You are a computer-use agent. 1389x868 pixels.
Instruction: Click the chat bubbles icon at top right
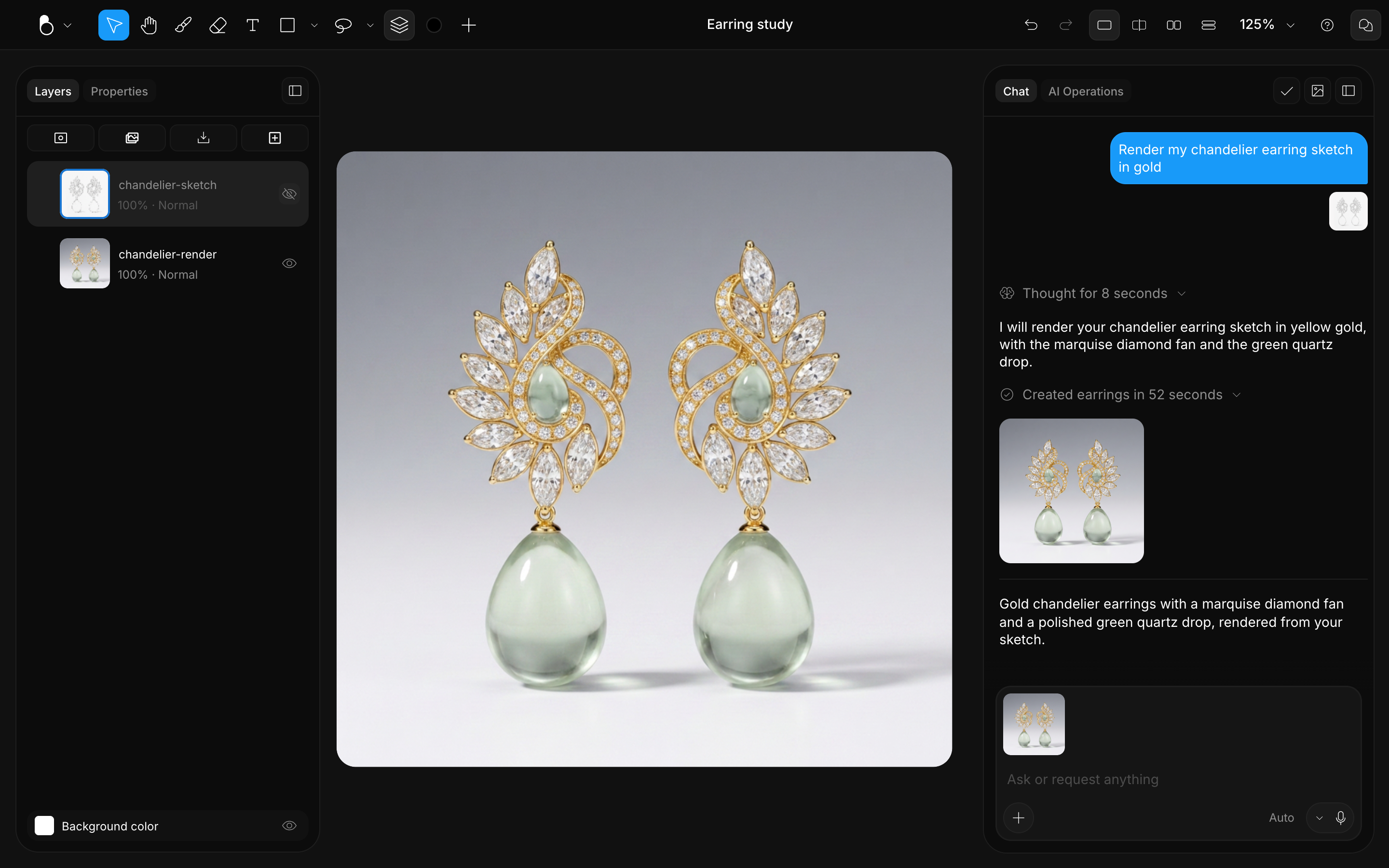pyautogui.click(x=1365, y=25)
